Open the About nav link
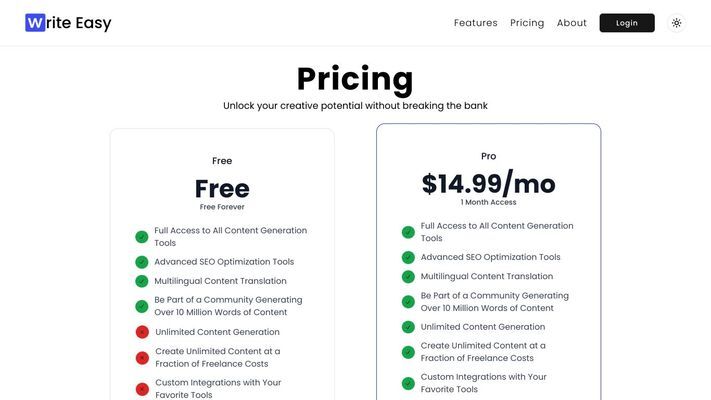Viewport: 711px width, 400px height. point(572,23)
